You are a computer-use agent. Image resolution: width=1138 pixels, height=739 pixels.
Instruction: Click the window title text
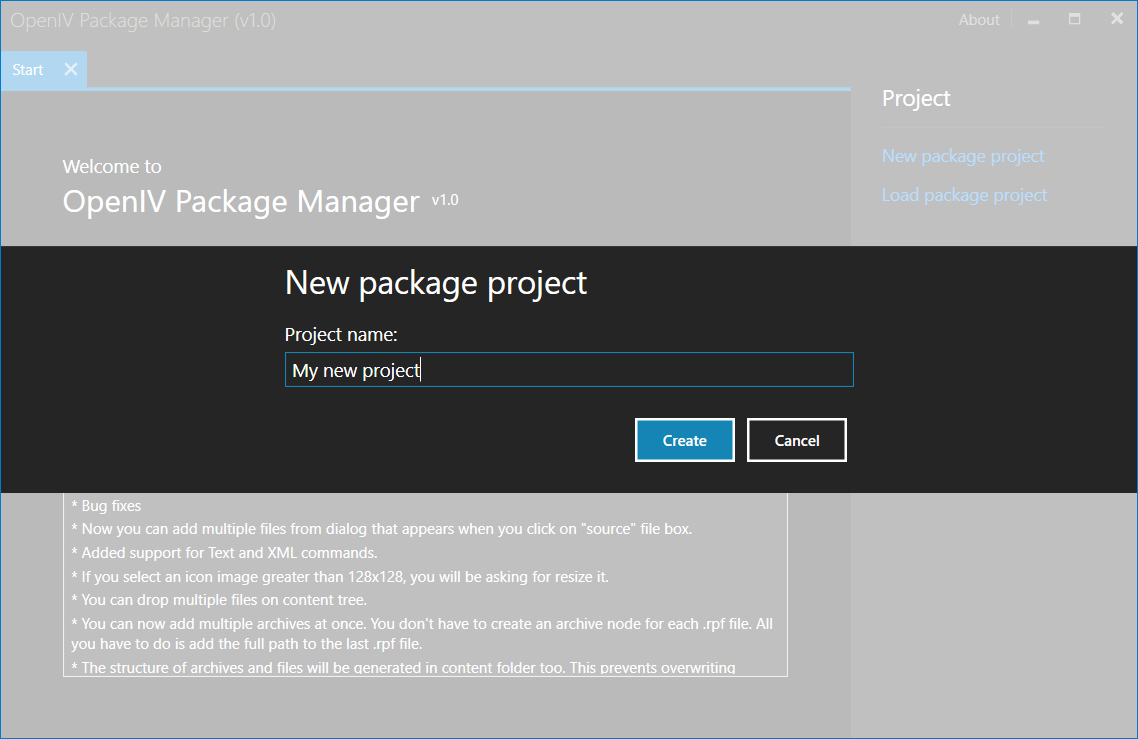pos(143,20)
